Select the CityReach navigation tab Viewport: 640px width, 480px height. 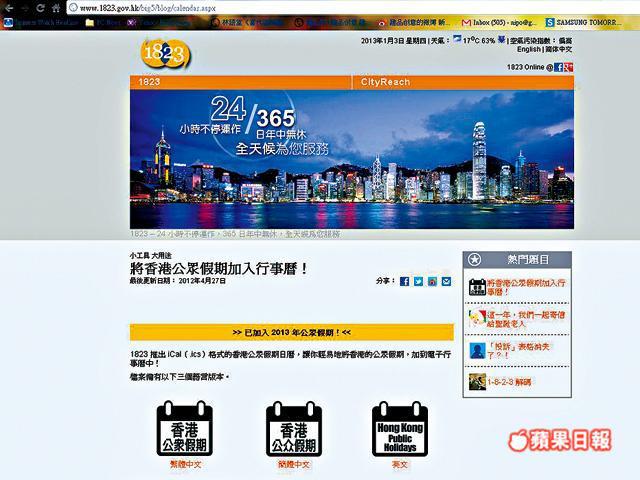coord(463,82)
